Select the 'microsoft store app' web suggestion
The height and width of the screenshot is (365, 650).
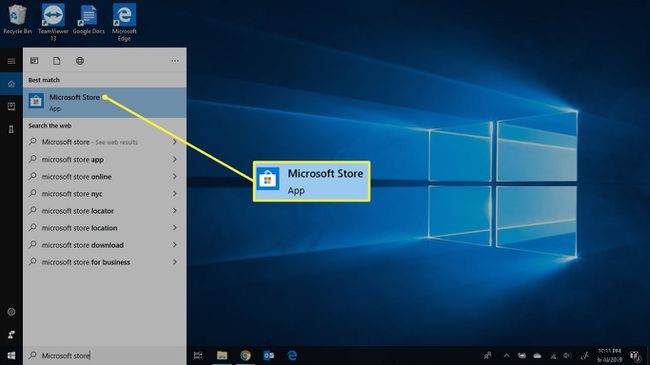click(x=104, y=159)
